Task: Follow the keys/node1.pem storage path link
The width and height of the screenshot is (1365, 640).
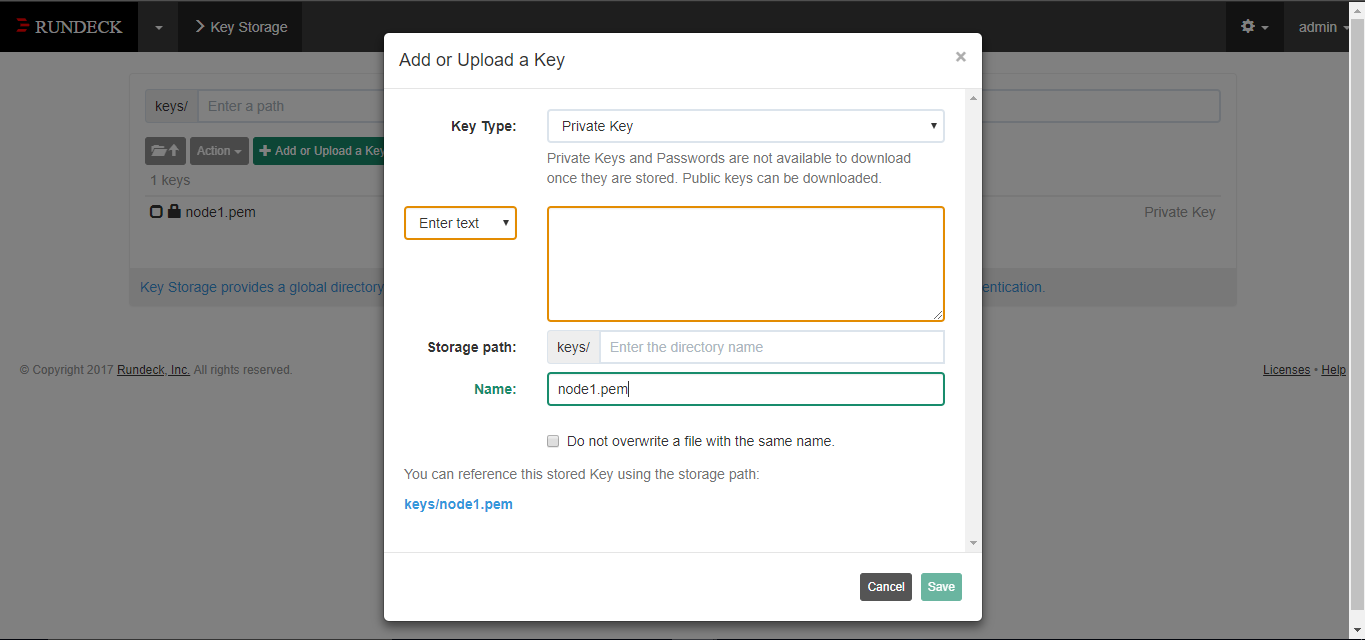Action: (x=458, y=504)
